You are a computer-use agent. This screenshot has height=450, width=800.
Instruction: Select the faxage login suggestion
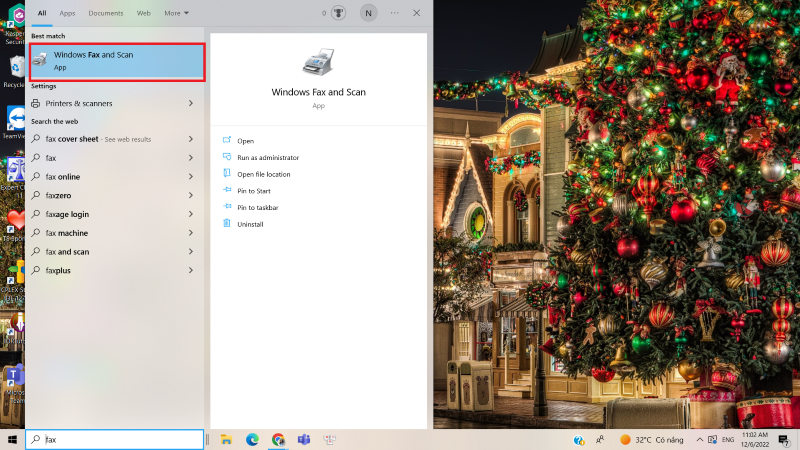coord(113,214)
